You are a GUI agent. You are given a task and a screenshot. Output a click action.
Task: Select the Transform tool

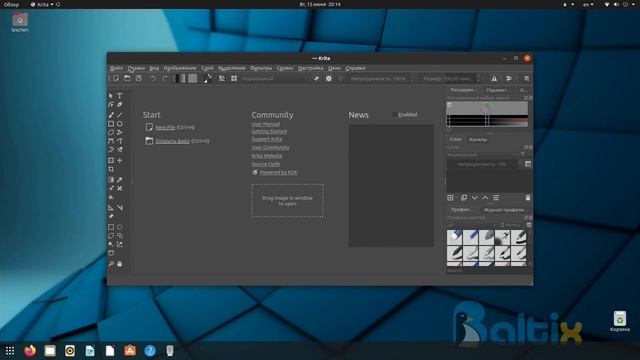point(111,160)
